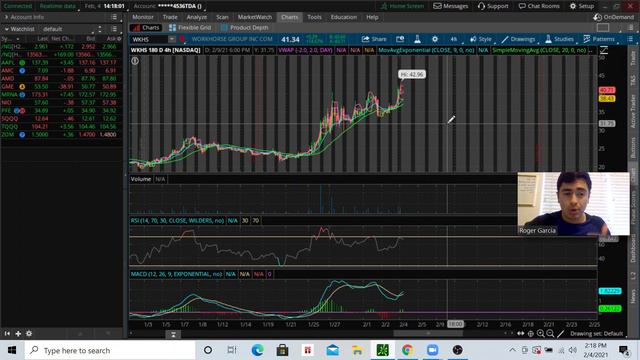Click the yellow alert icon beside GME
The height and width of the screenshot is (360, 640).
click(22, 87)
